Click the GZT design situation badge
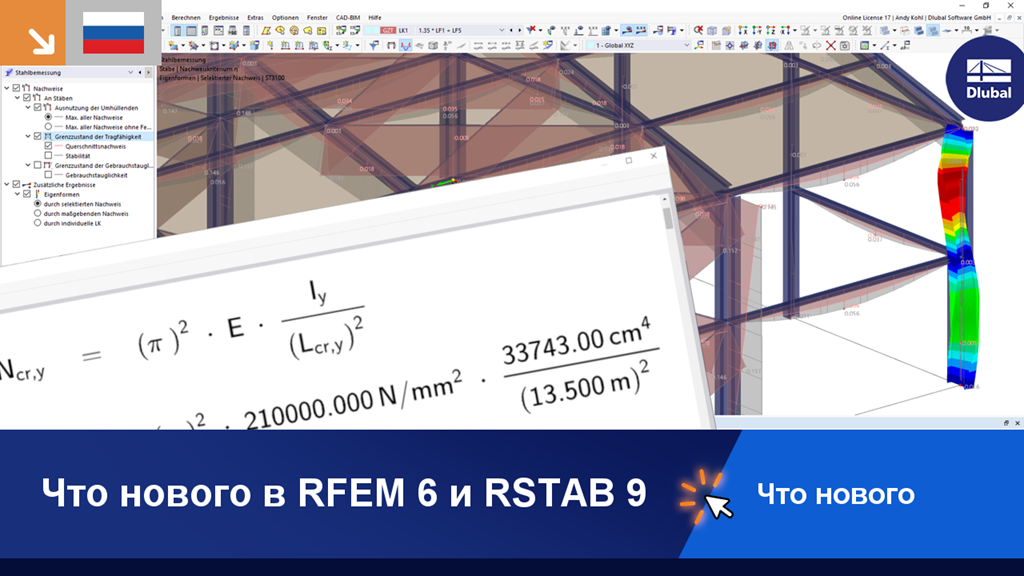Viewport: 1024px width, 576px height. coord(388,30)
